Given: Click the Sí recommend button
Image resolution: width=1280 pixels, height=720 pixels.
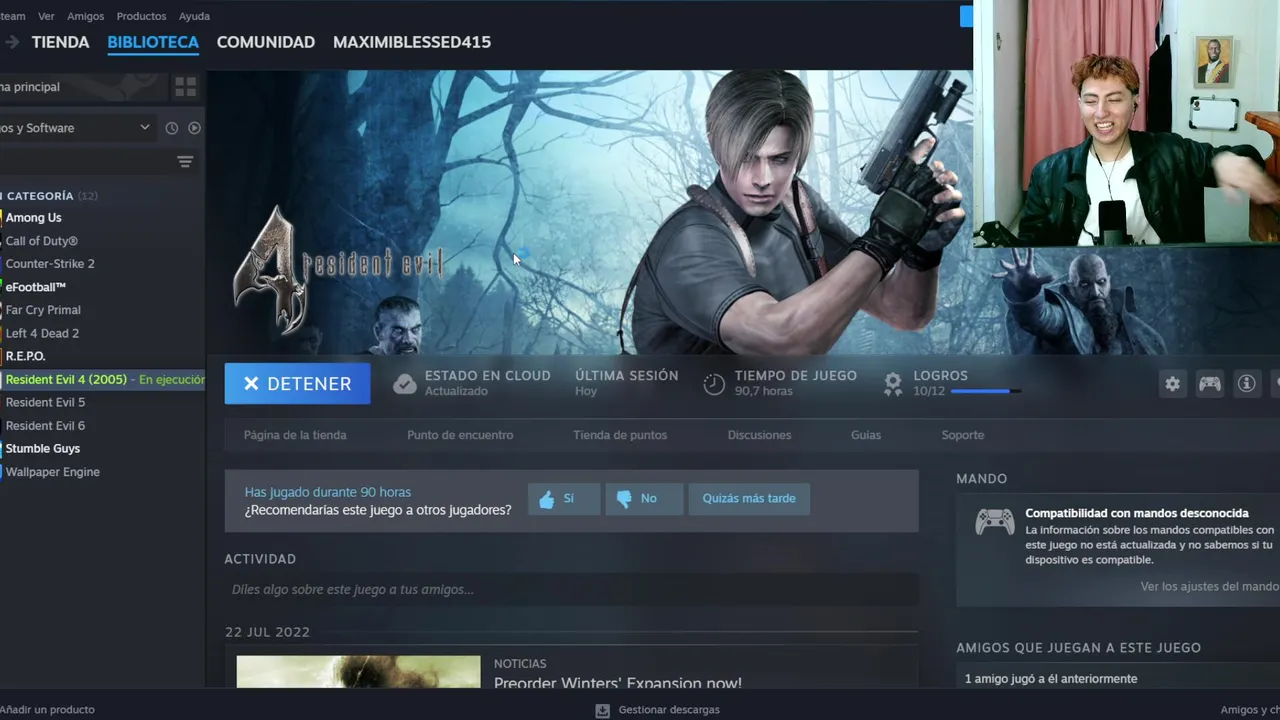Looking at the screenshot, I should pos(564,499).
